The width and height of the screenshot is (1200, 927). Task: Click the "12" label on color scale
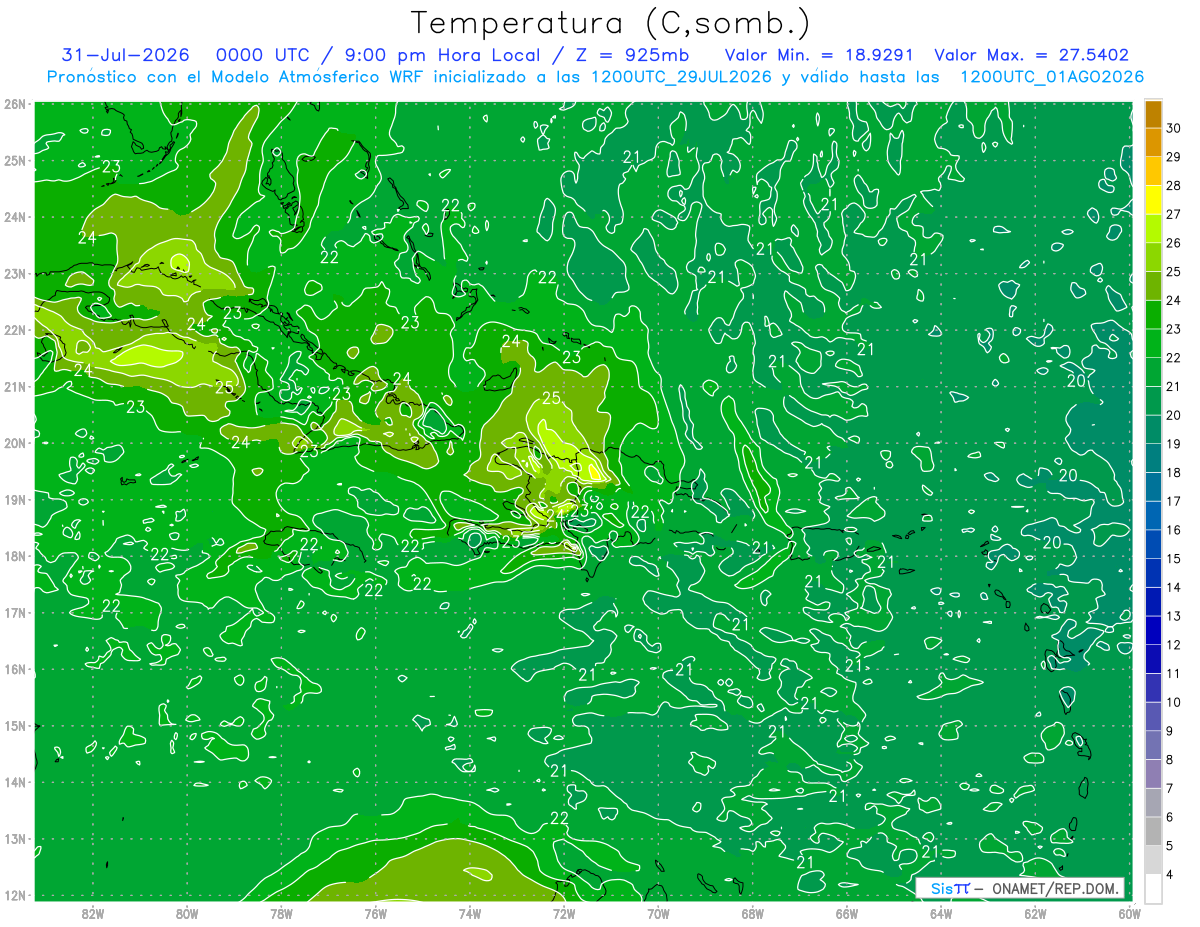pyautogui.click(x=1174, y=645)
